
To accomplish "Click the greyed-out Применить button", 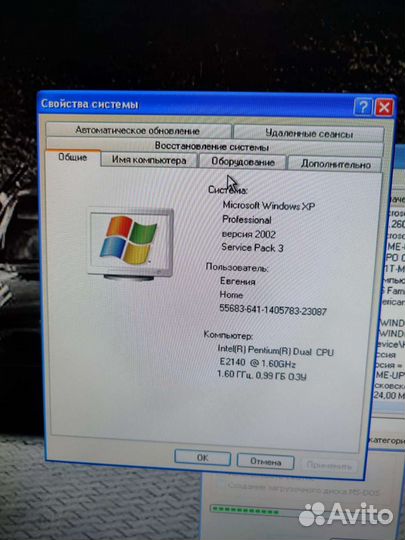I will point(329,465).
